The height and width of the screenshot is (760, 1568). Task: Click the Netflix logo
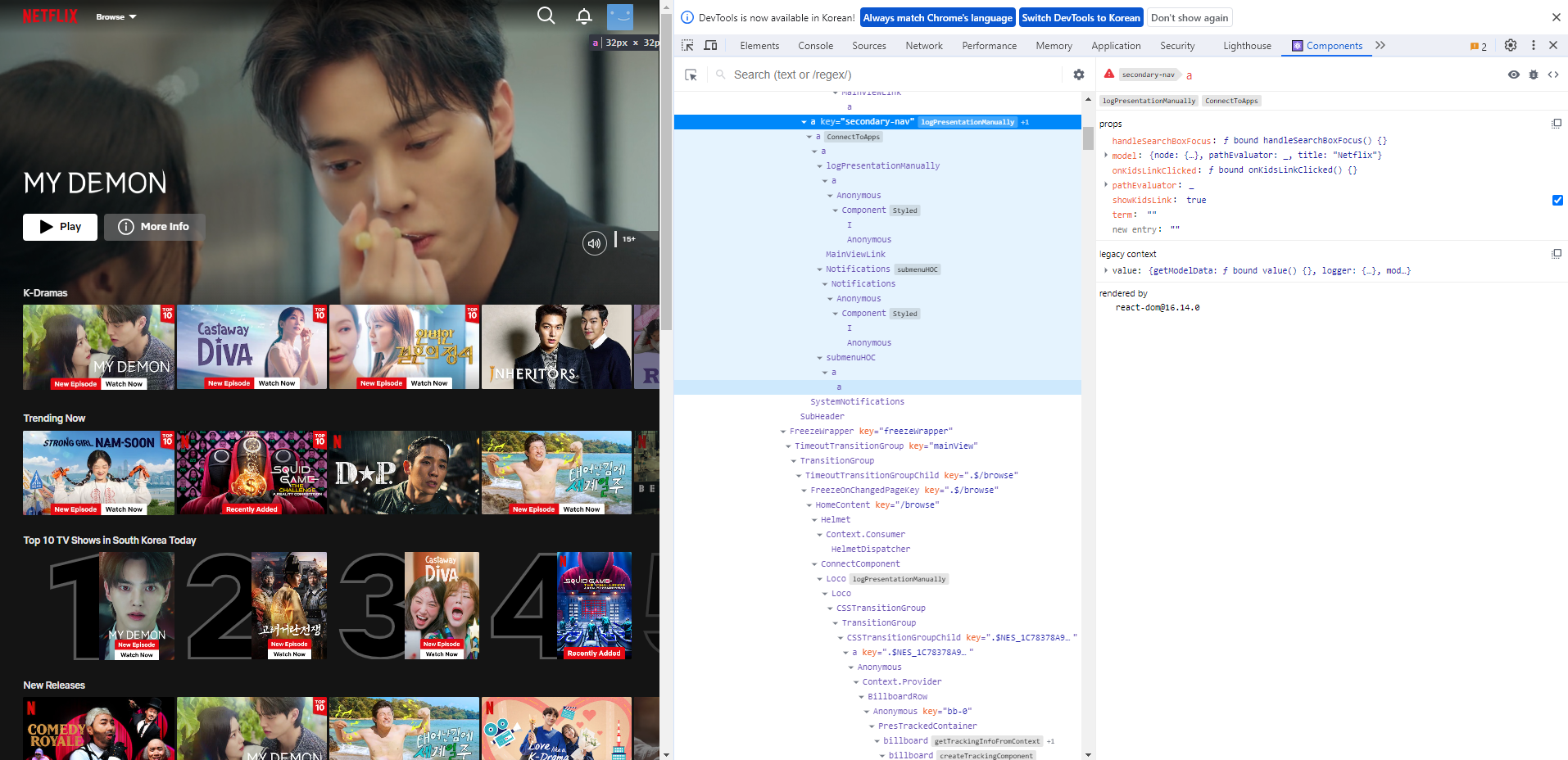coord(50,16)
